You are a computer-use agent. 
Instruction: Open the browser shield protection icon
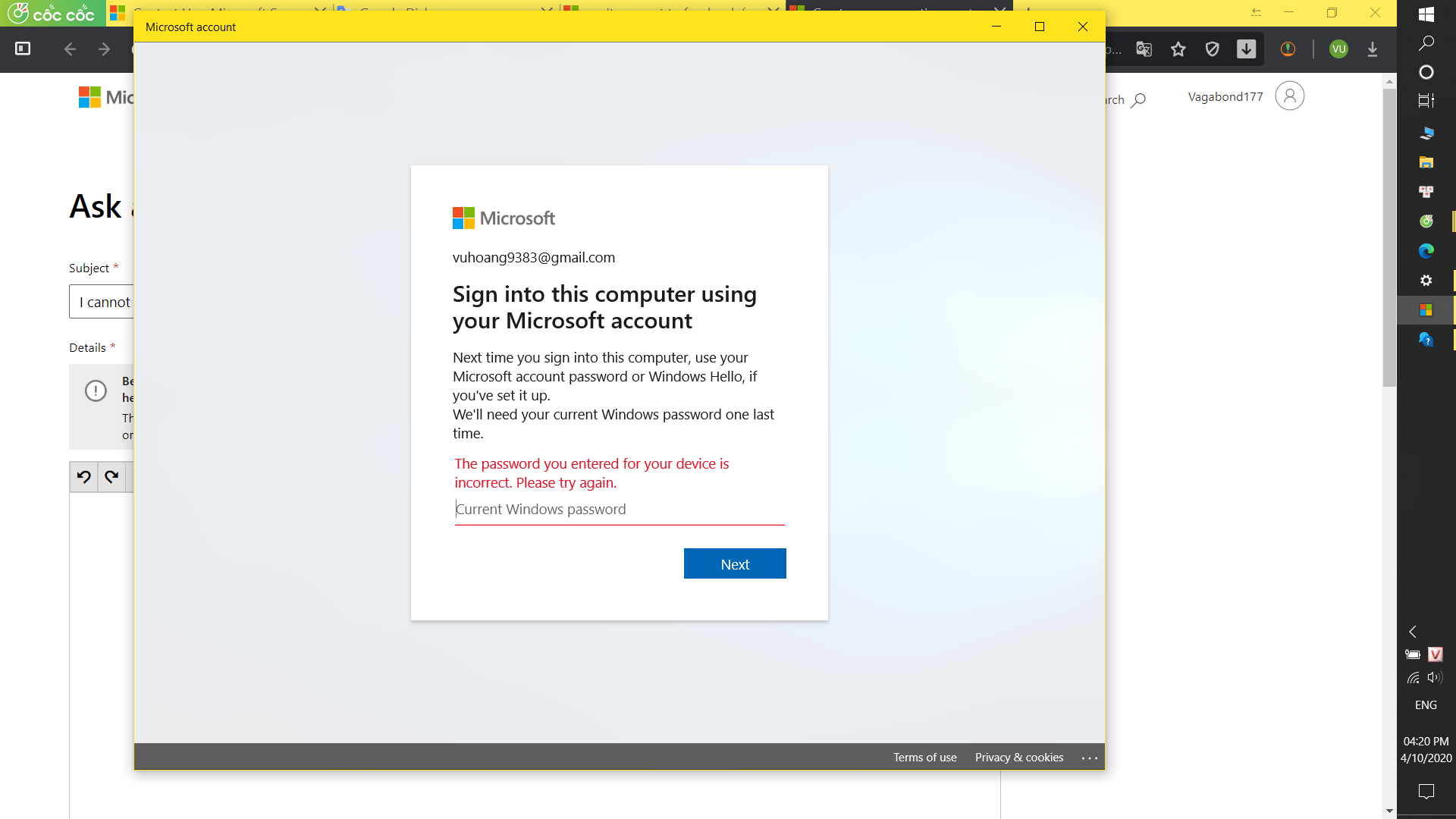[x=1212, y=49]
